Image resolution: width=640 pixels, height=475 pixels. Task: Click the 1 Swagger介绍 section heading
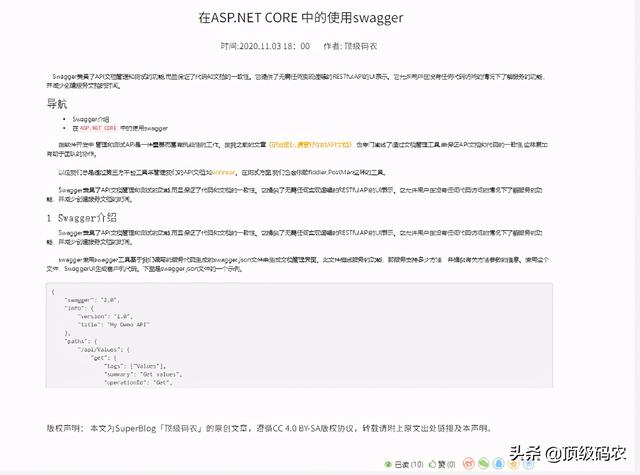coord(82,218)
